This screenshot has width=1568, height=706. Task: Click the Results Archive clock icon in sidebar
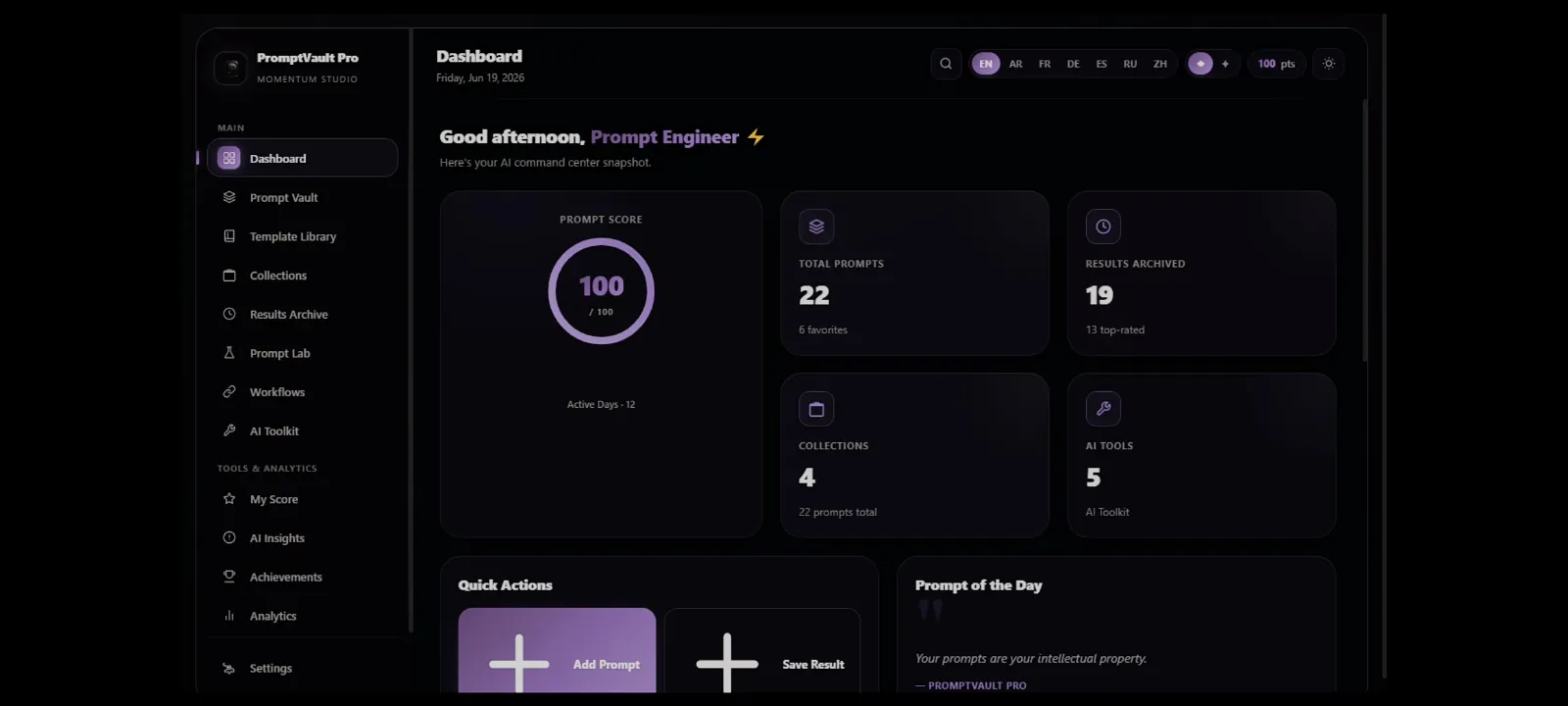coord(229,314)
